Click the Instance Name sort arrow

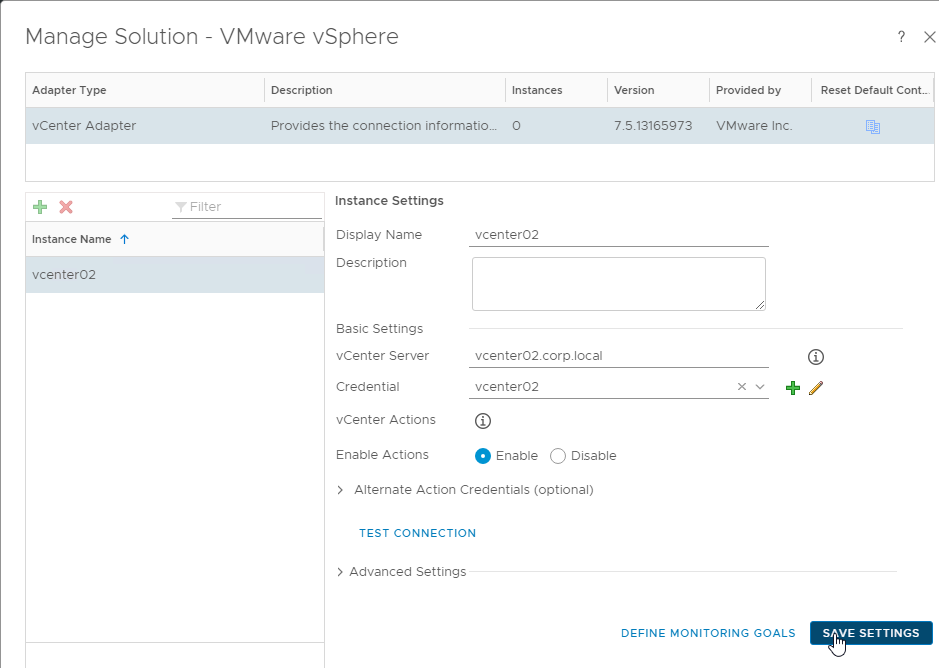coord(125,239)
